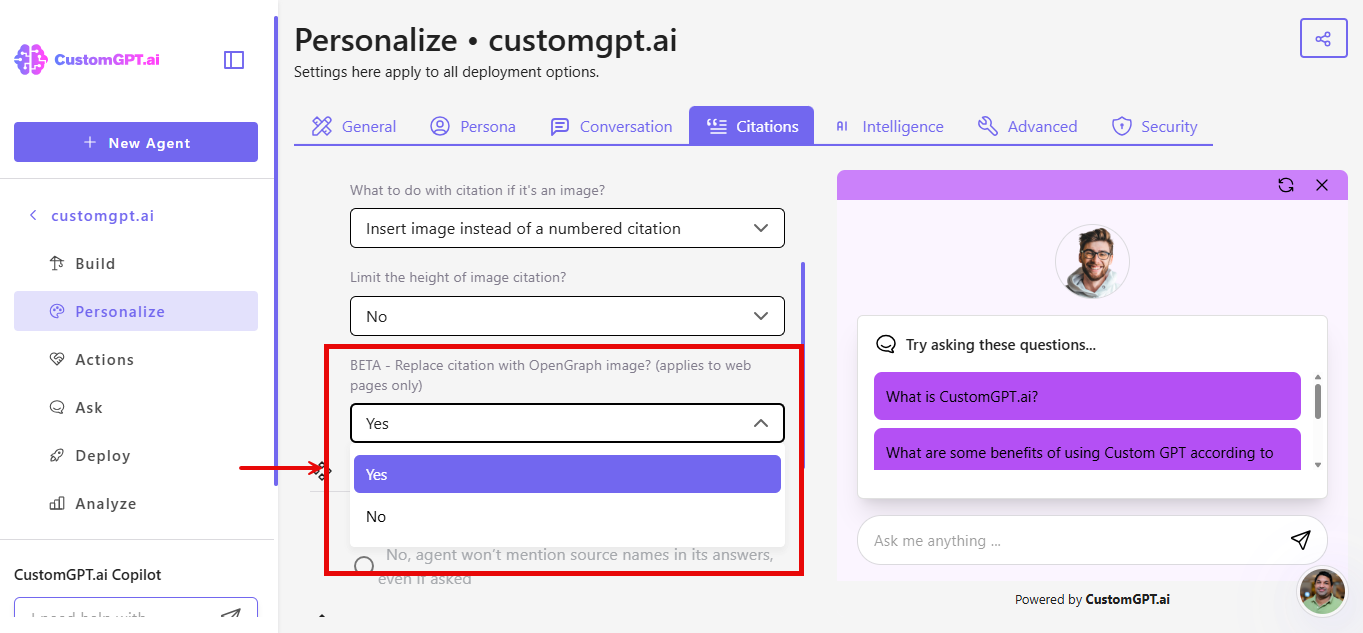Click the speech bubble icon beside 'Try asking these questions'
Screen dimensions: 1363x633
pos(886,343)
